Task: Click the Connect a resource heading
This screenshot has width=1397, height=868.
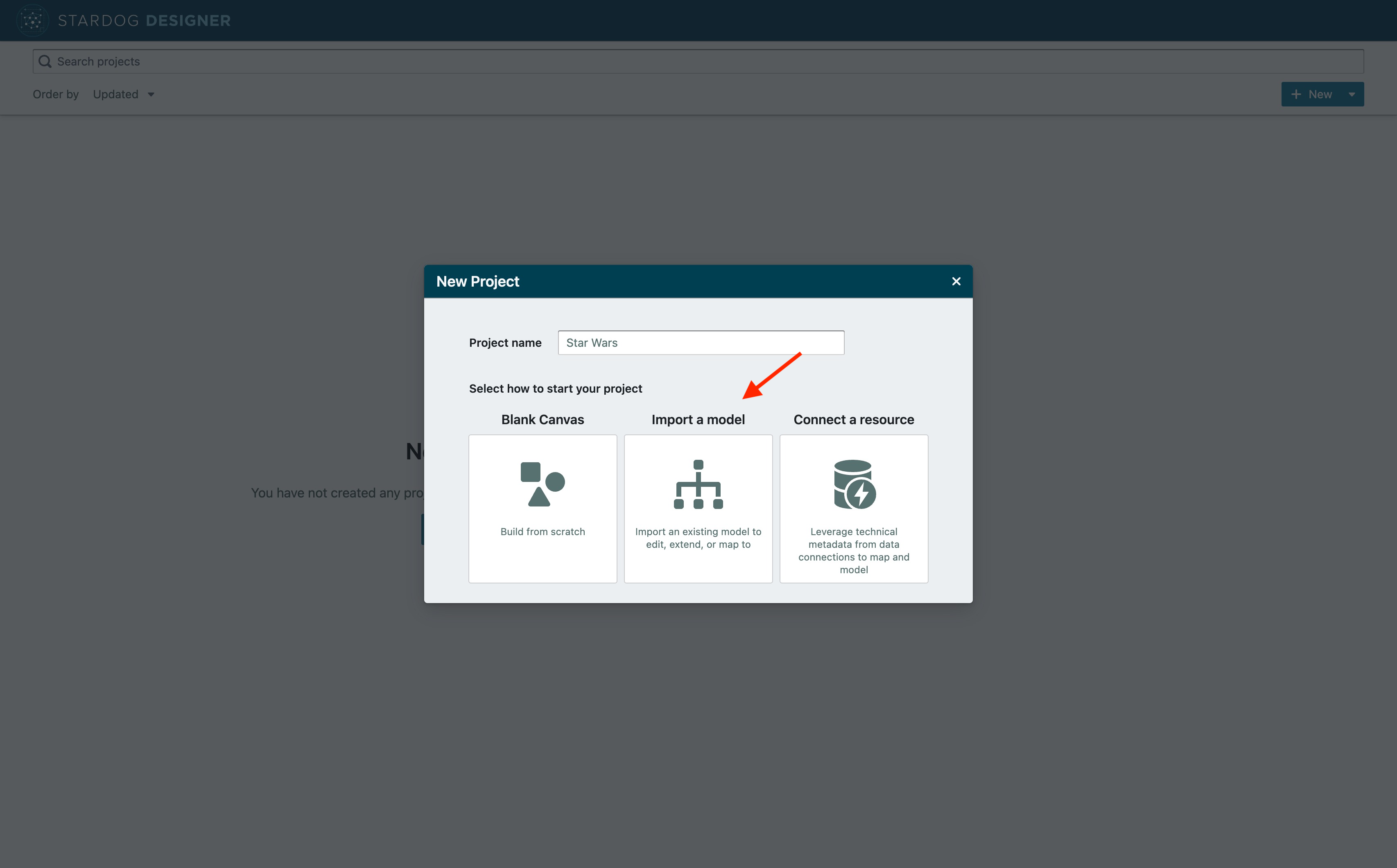Action: [853, 420]
